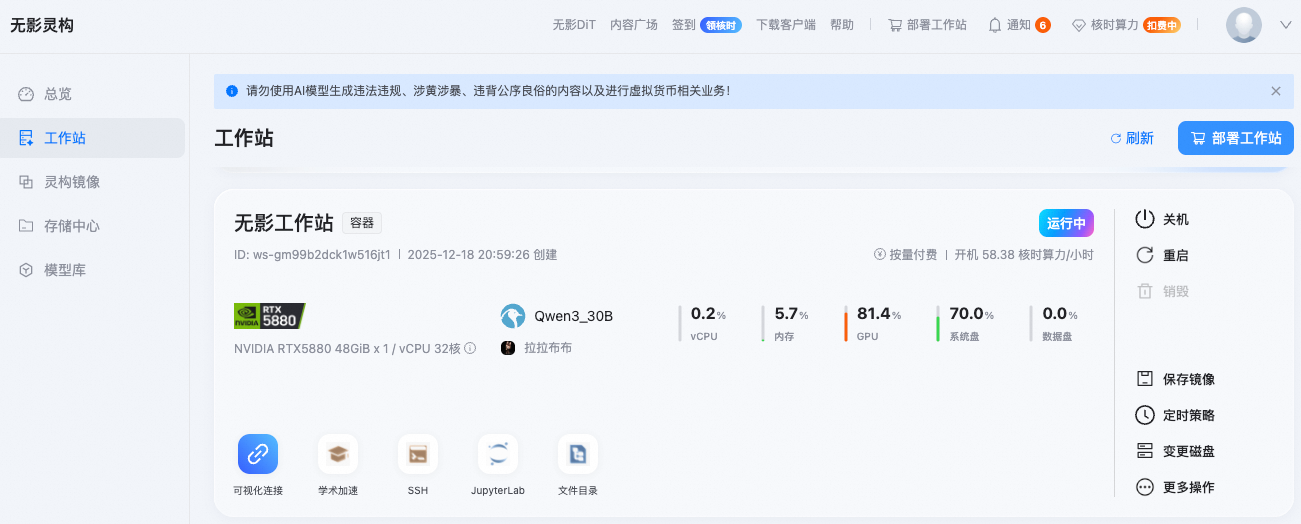Expand the user avatar dropdown arrow
The width and height of the screenshot is (1301, 524).
click(x=1285, y=25)
